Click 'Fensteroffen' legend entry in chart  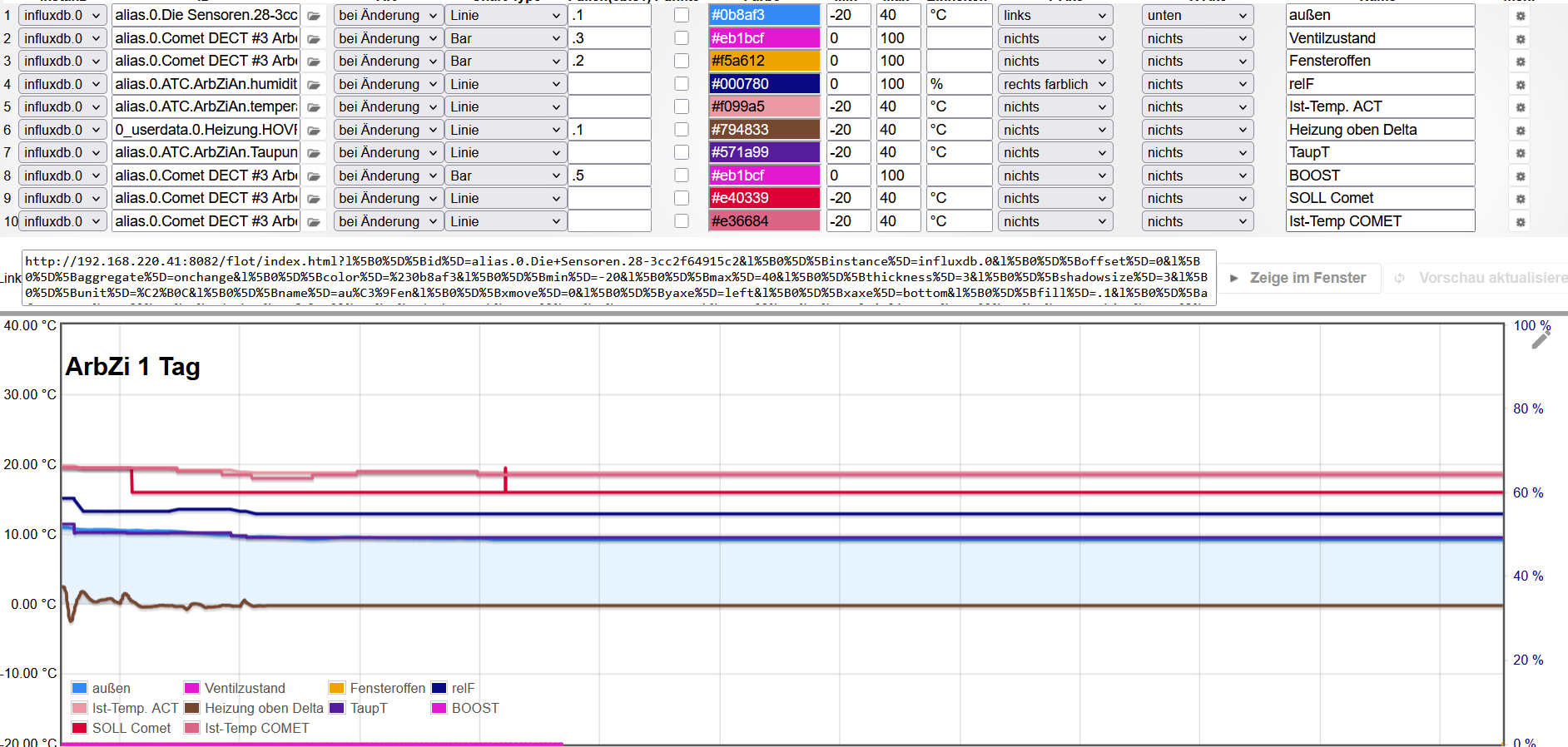pyautogui.click(x=388, y=688)
